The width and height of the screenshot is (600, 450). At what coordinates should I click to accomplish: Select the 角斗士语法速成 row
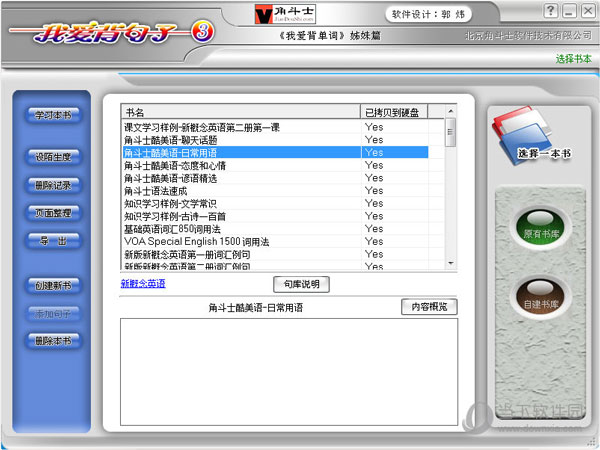pos(276,191)
